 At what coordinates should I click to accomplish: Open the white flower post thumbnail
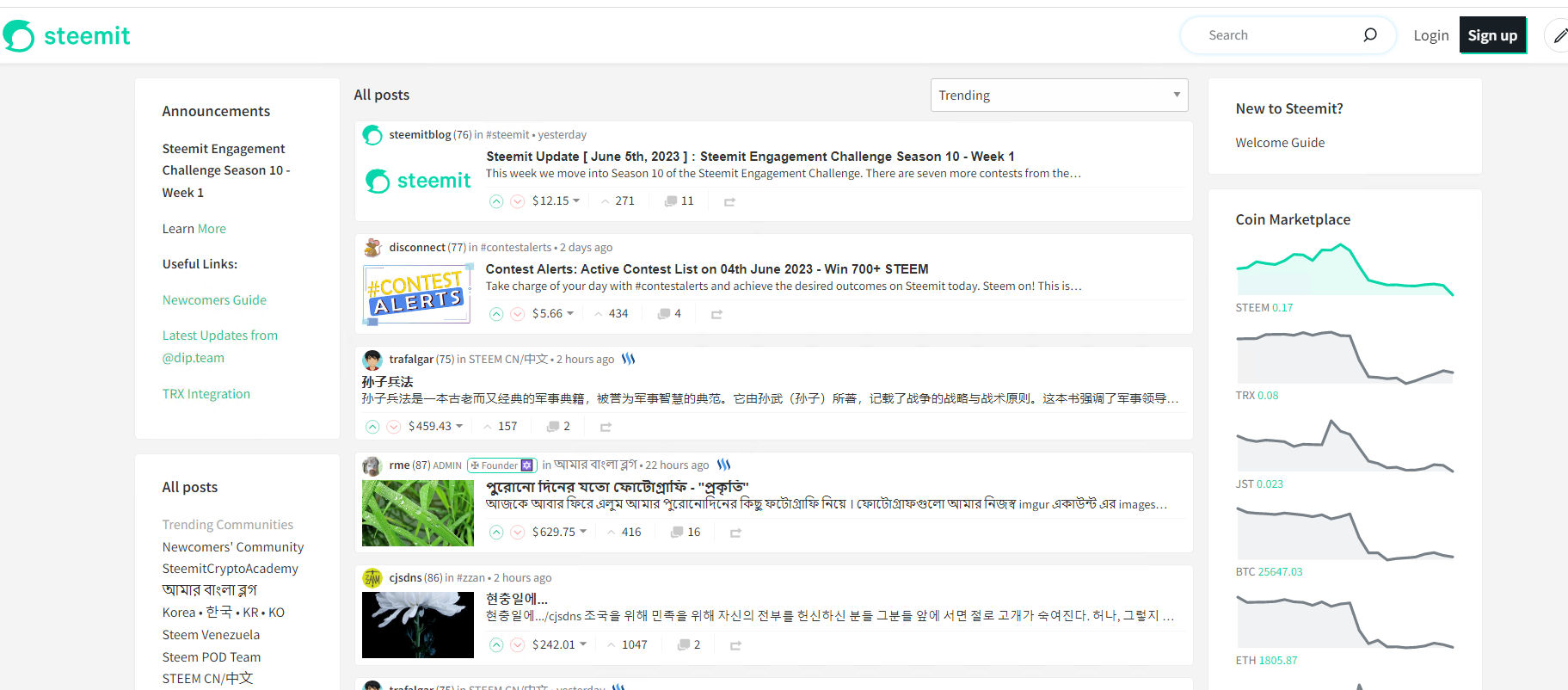[x=418, y=625]
